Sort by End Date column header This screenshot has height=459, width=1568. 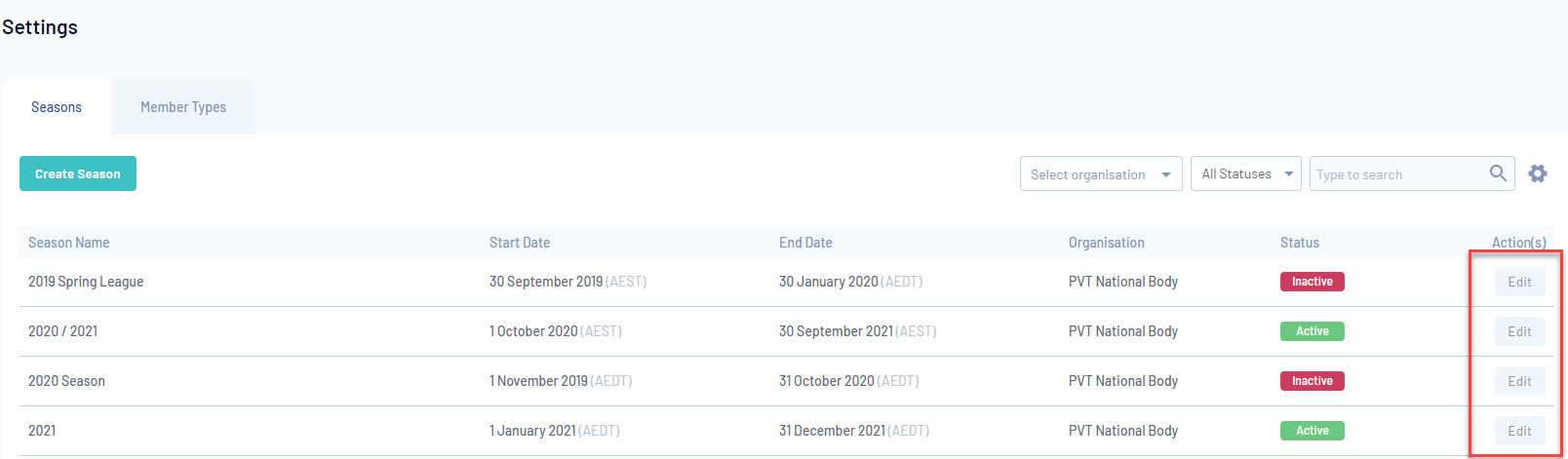805,243
